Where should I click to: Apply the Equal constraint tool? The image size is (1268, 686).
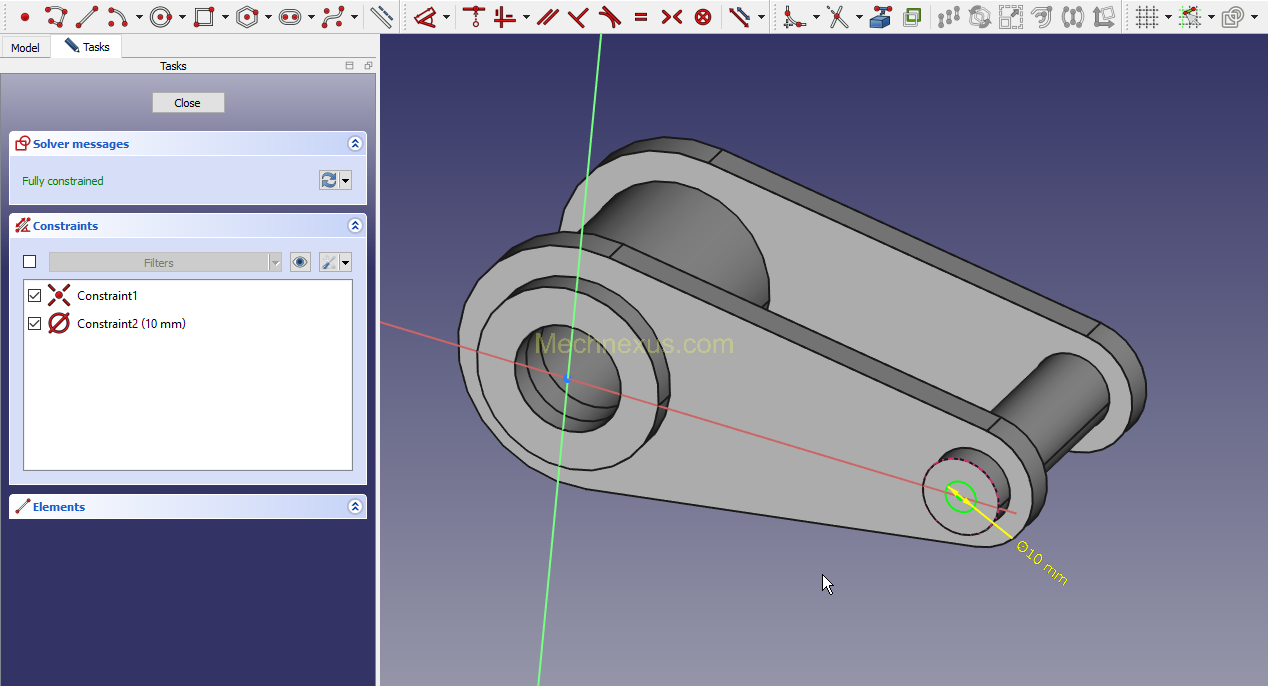(641, 17)
